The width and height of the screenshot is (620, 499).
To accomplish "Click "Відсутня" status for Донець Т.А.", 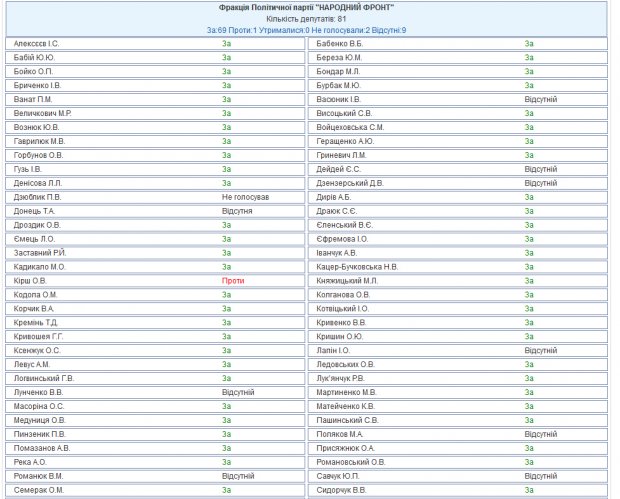I will click(237, 211).
